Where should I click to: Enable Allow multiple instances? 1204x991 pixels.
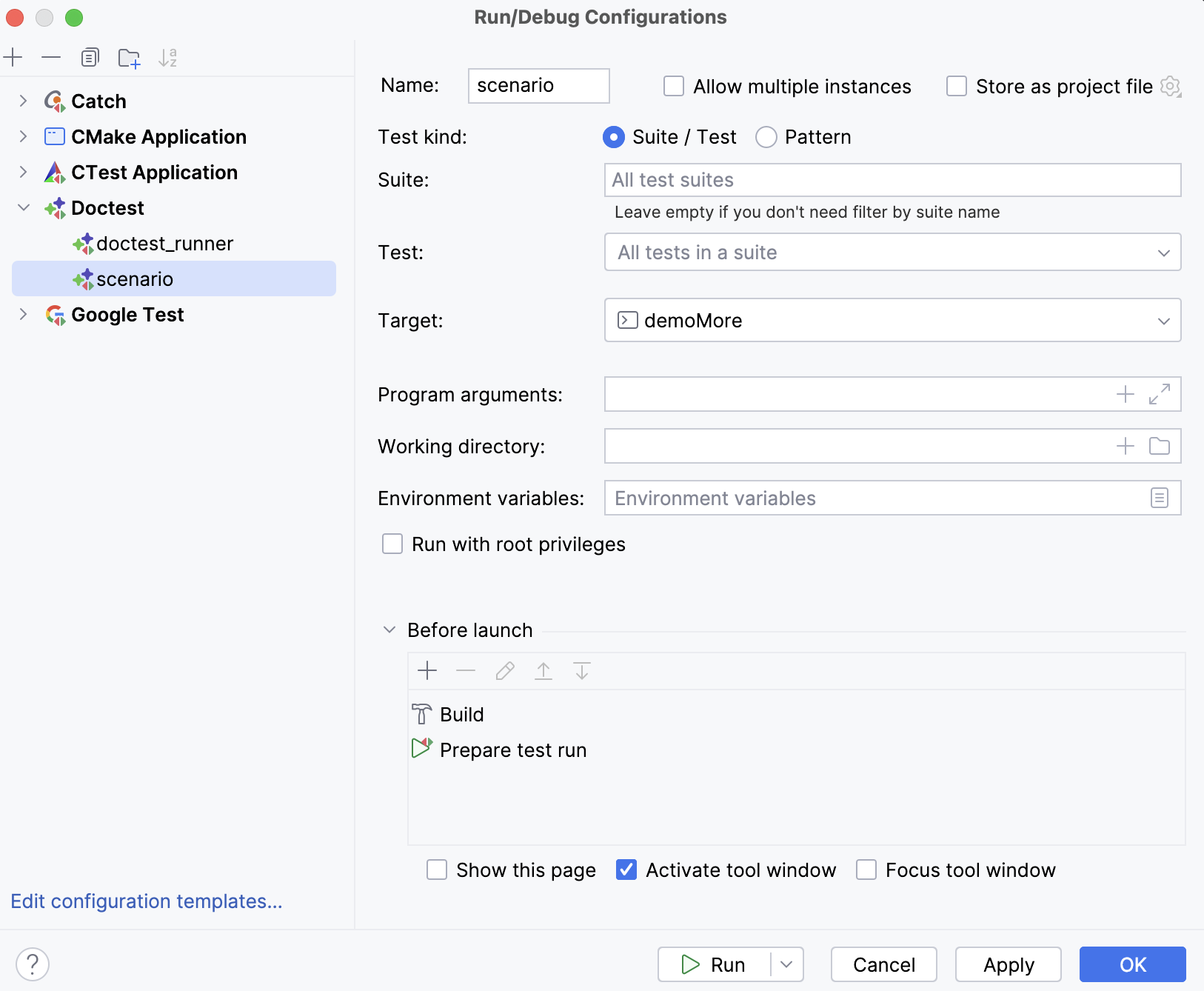(675, 86)
